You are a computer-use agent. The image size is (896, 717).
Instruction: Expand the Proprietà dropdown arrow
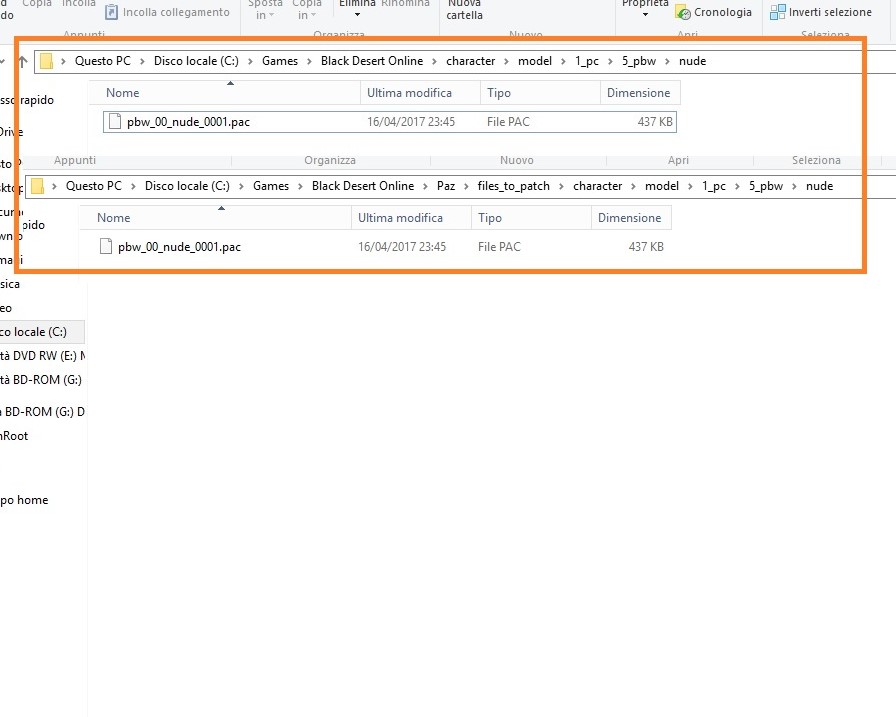click(644, 15)
